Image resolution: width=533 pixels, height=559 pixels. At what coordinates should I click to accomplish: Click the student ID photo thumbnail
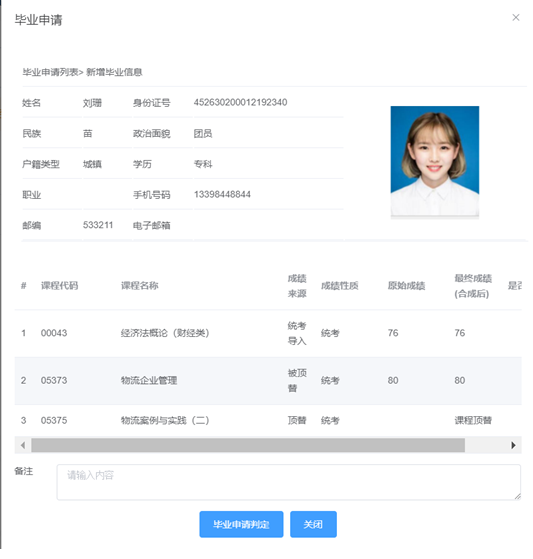435,161
